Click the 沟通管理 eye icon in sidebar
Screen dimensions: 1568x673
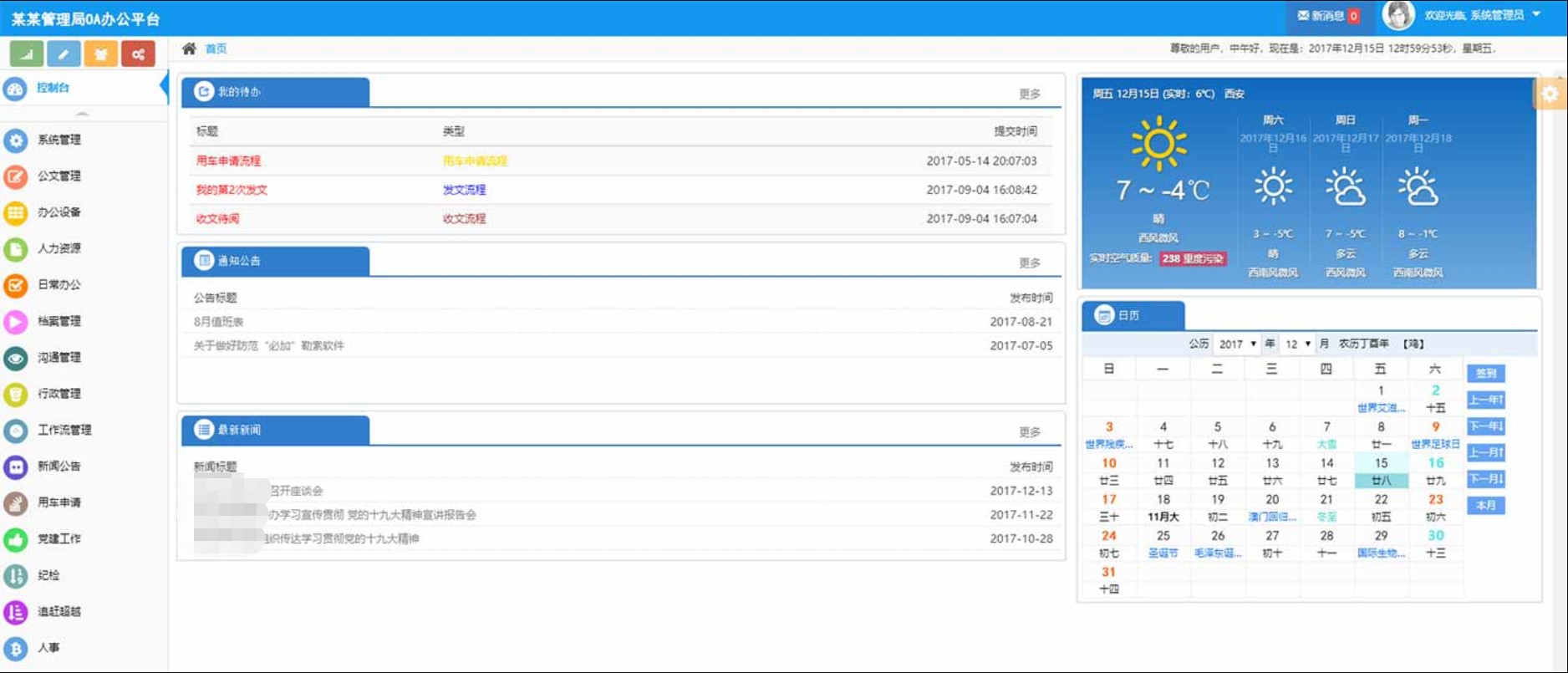pyautogui.click(x=16, y=358)
